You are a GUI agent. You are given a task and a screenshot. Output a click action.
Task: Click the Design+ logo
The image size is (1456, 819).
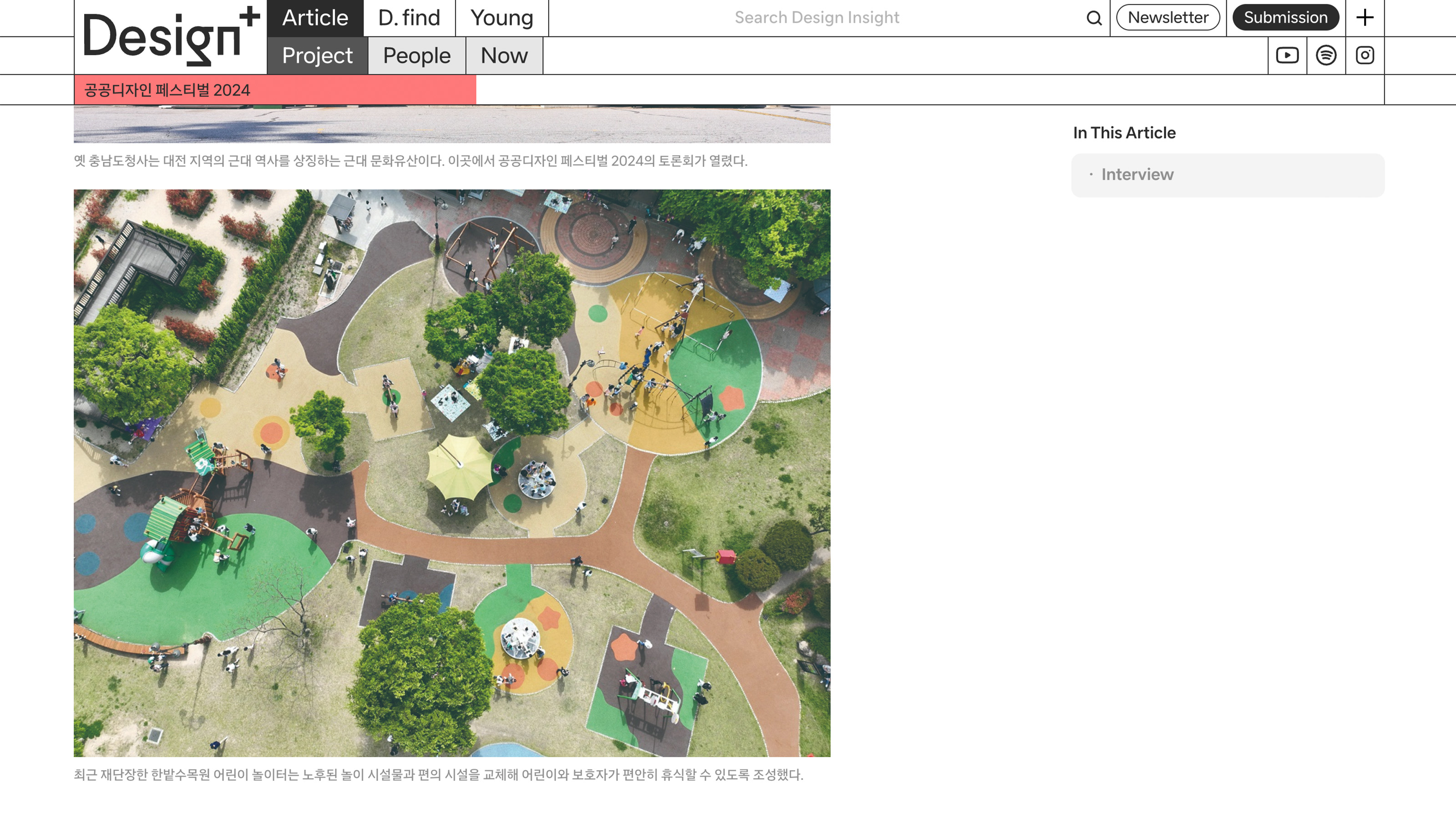[x=170, y=37]
